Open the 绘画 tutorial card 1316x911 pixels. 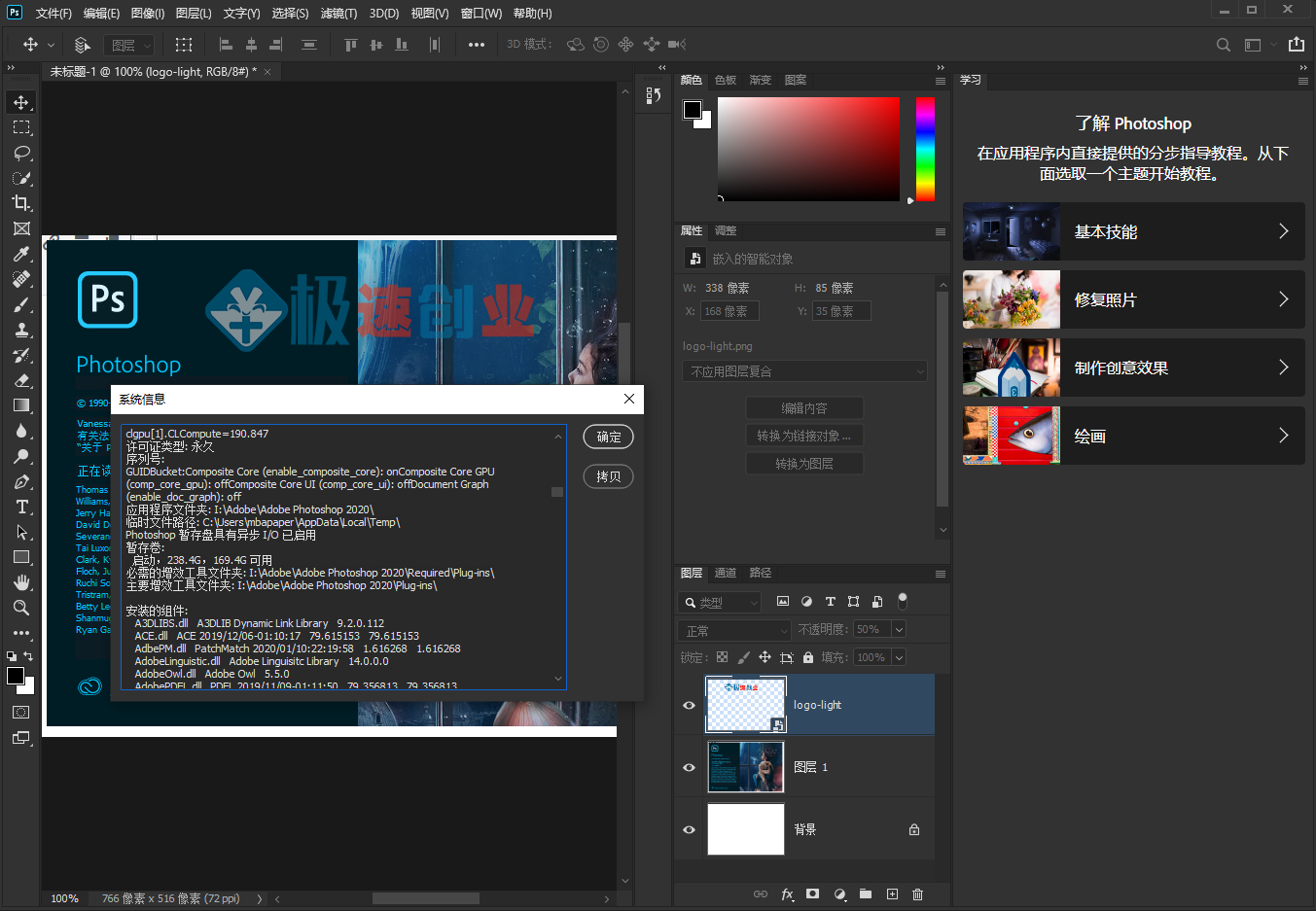[x=1134, y=436]
